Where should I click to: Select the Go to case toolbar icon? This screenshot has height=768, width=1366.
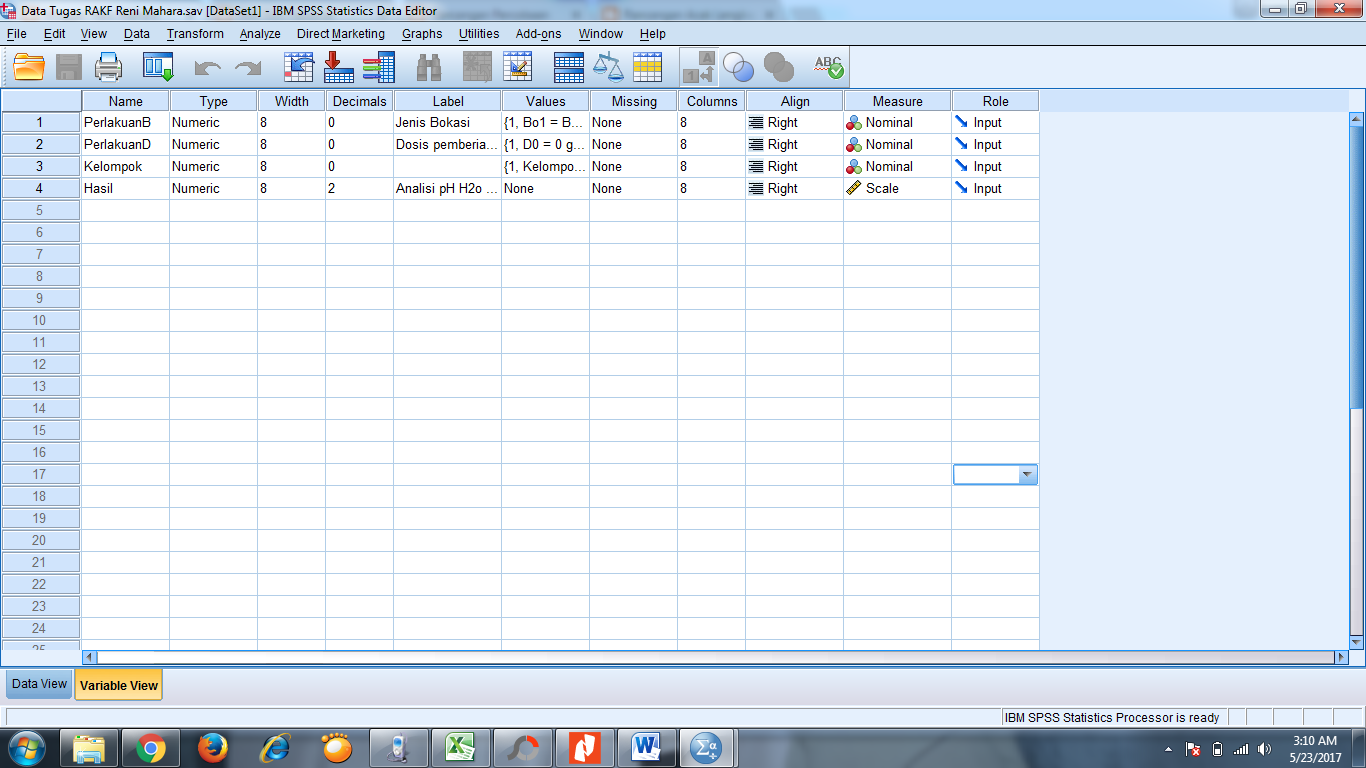[x=296, y=67]
